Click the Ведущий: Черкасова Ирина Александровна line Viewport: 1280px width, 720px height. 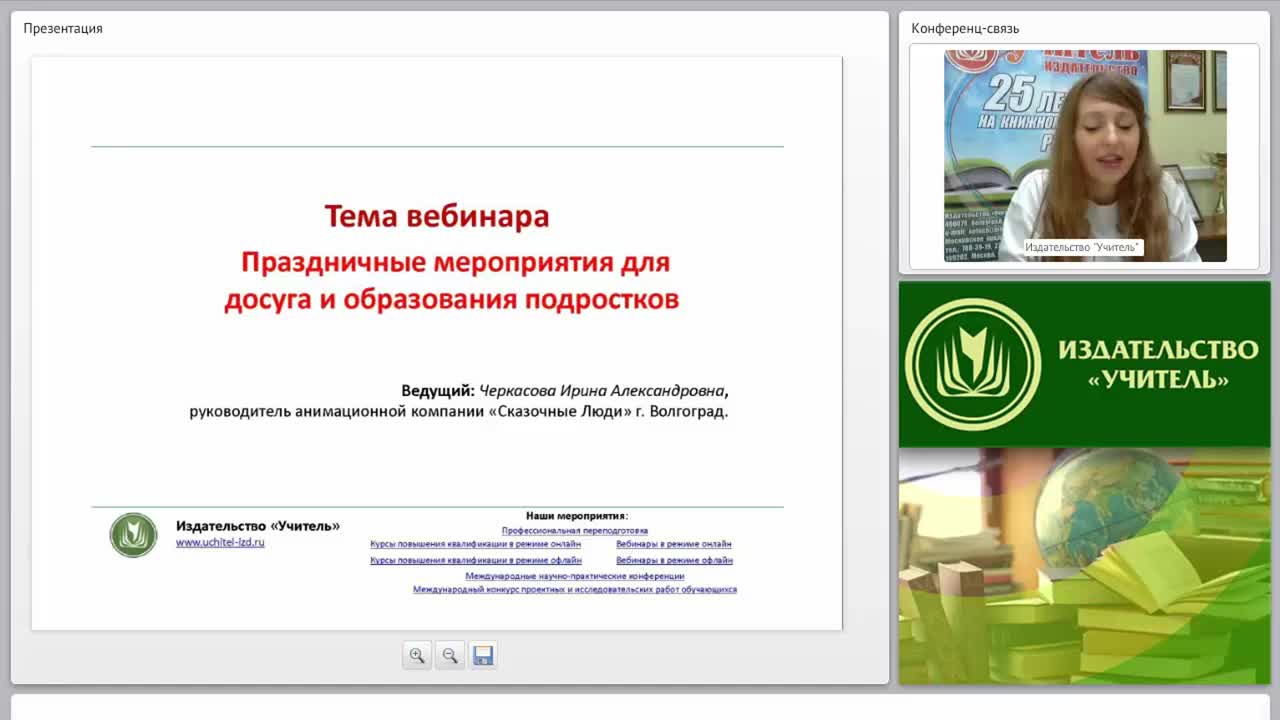coord(565,391)
